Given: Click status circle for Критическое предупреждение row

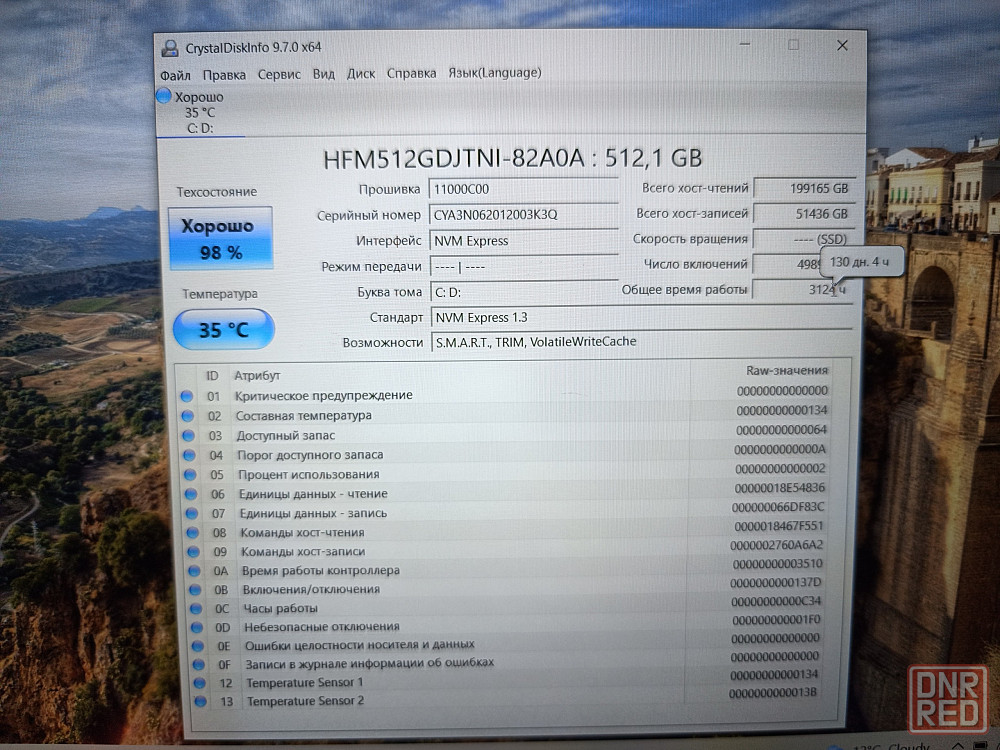Looking at the screenshot, I should click(x=186, y=396).
